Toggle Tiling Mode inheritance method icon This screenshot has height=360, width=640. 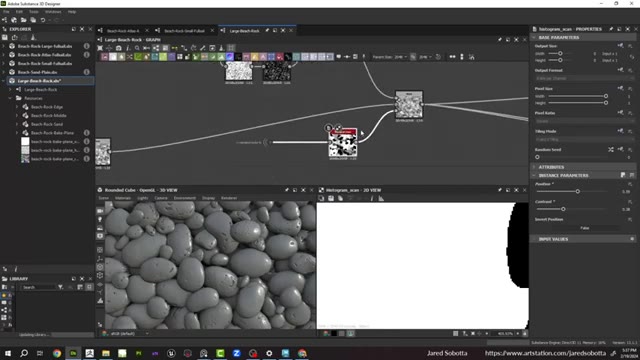620,131
